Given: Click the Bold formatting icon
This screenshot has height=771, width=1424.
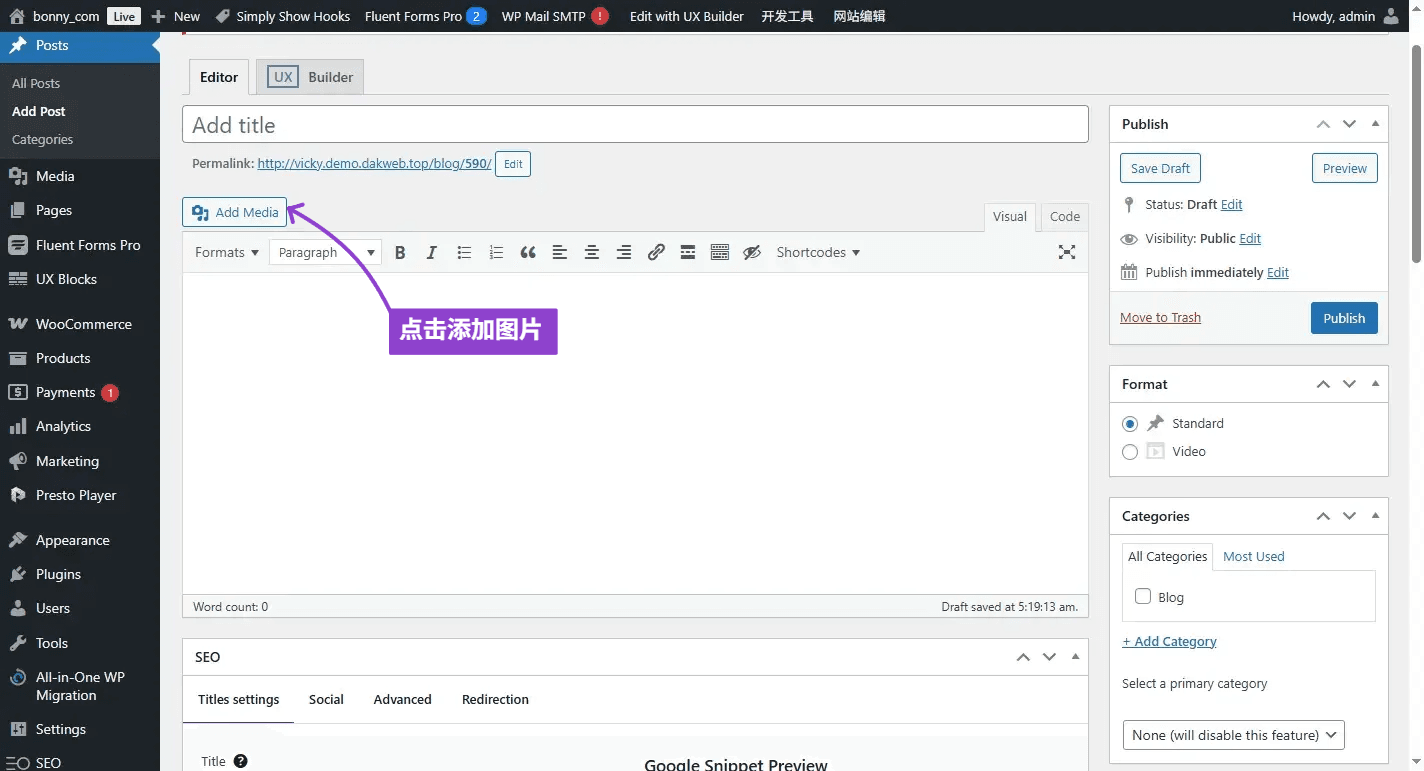Looking at the screenshot, I should (400, 253).
